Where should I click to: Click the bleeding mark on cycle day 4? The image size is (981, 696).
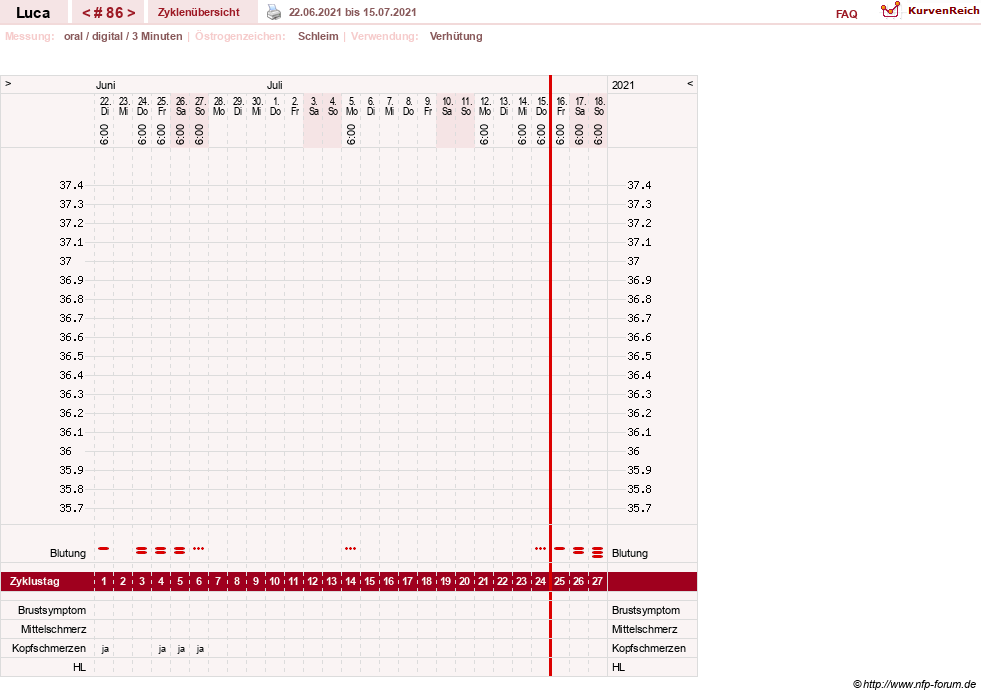click(x=161, y=550)
